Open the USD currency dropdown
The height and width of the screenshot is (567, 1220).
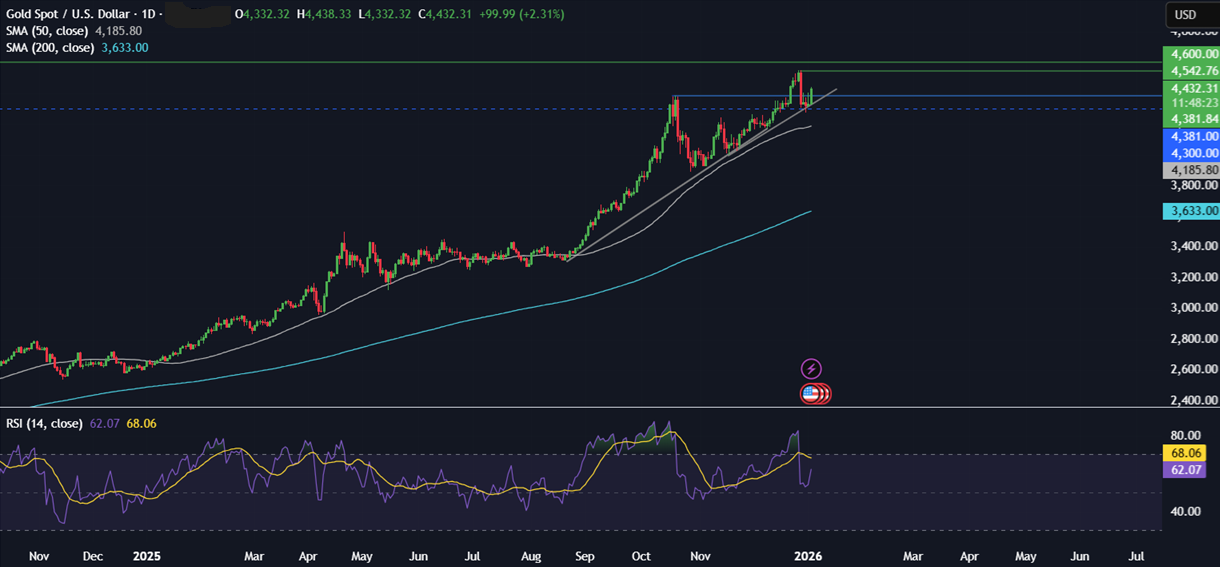click(x=1185, y=15)
